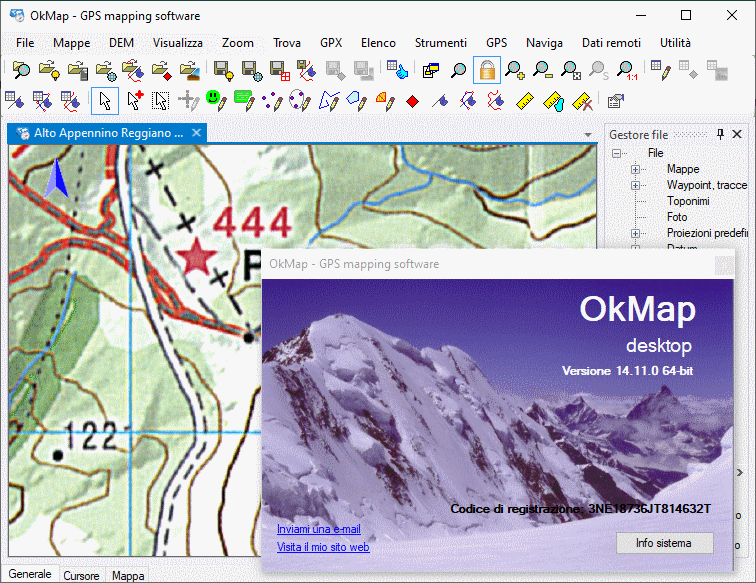
Task: Open the properties sheet toolbar icon
Action: tap(616, 101)
